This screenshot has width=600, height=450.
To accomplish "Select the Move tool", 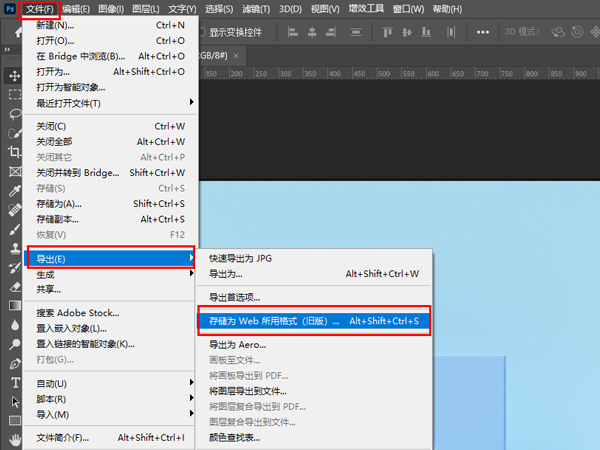I will point(15,76).
